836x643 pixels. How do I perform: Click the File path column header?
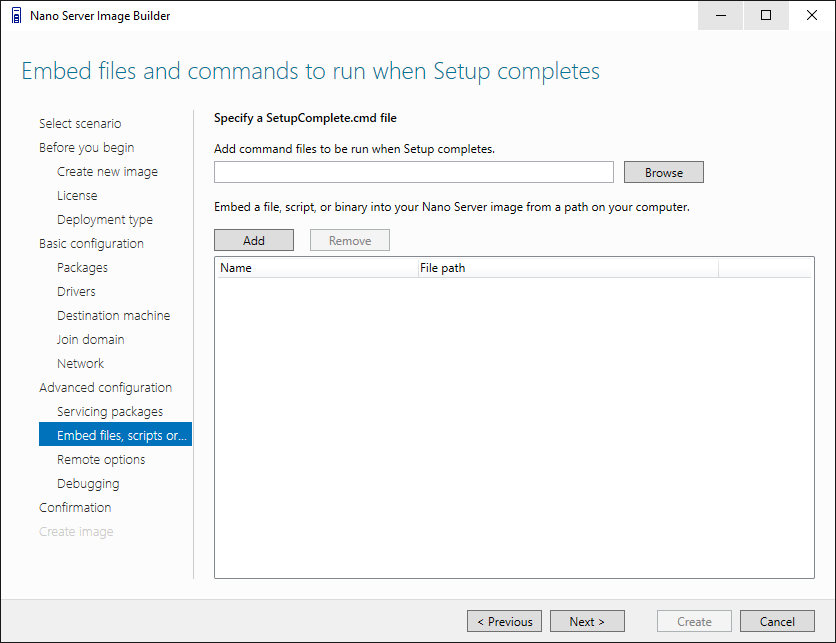(567, 268)
